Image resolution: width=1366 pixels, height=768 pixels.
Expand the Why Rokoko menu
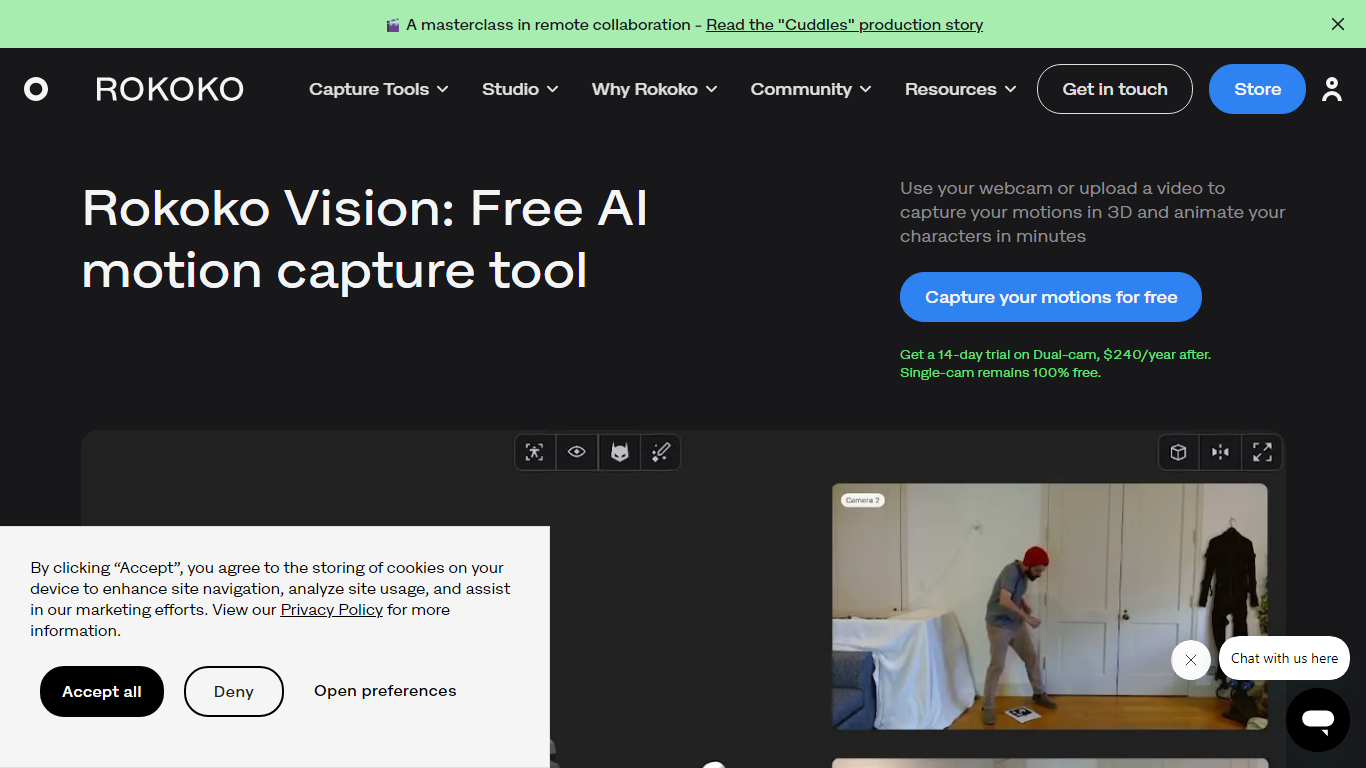(655, 89)
